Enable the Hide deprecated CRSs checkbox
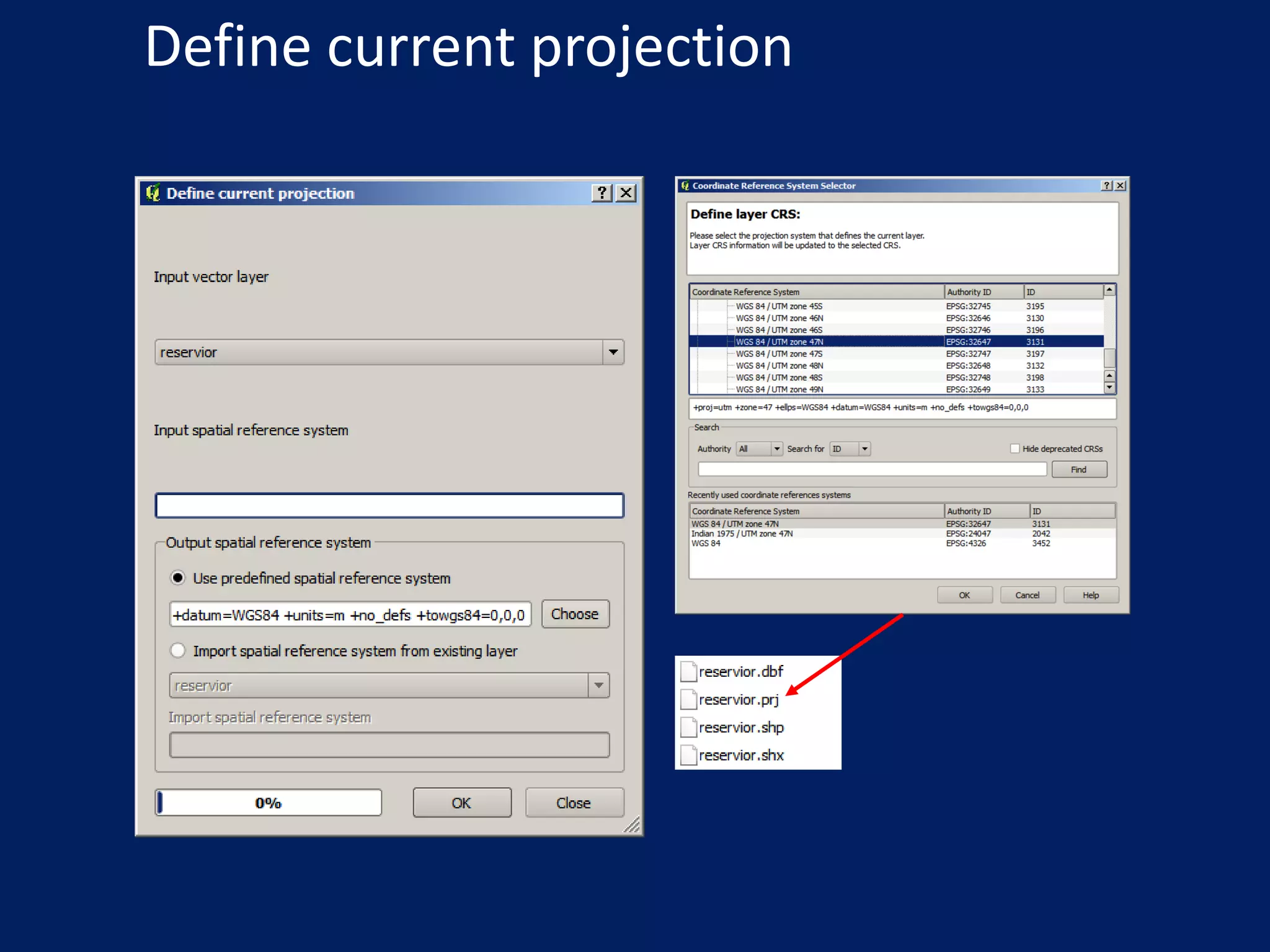The image size is (1270, 952). [x=1015, y=449]
